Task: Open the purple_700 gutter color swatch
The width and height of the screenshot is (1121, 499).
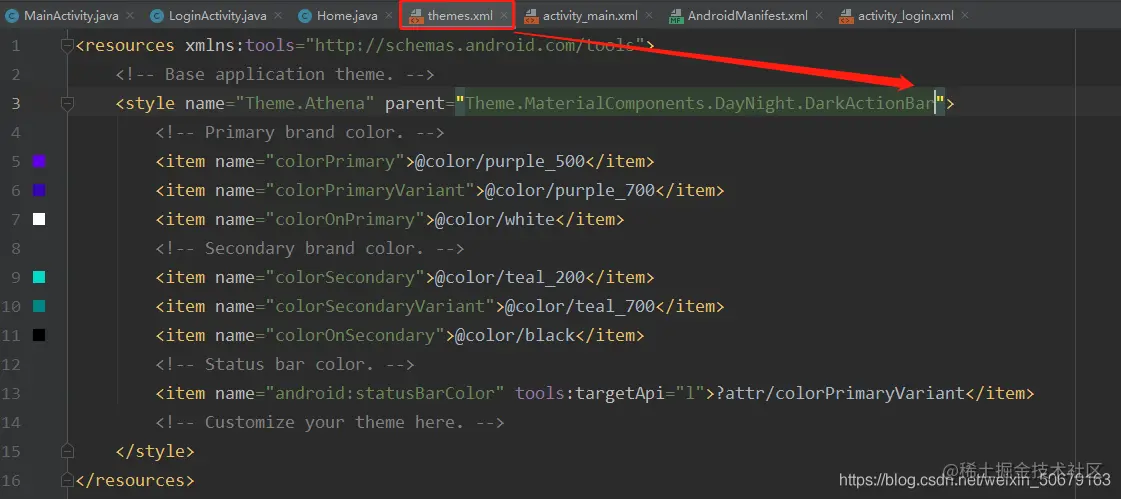Action: (x=39, y=190)
